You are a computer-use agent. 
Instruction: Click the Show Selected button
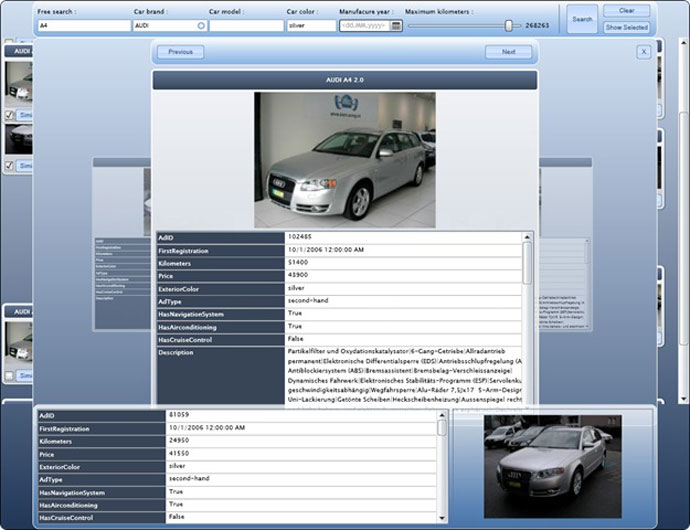(626, 27)
